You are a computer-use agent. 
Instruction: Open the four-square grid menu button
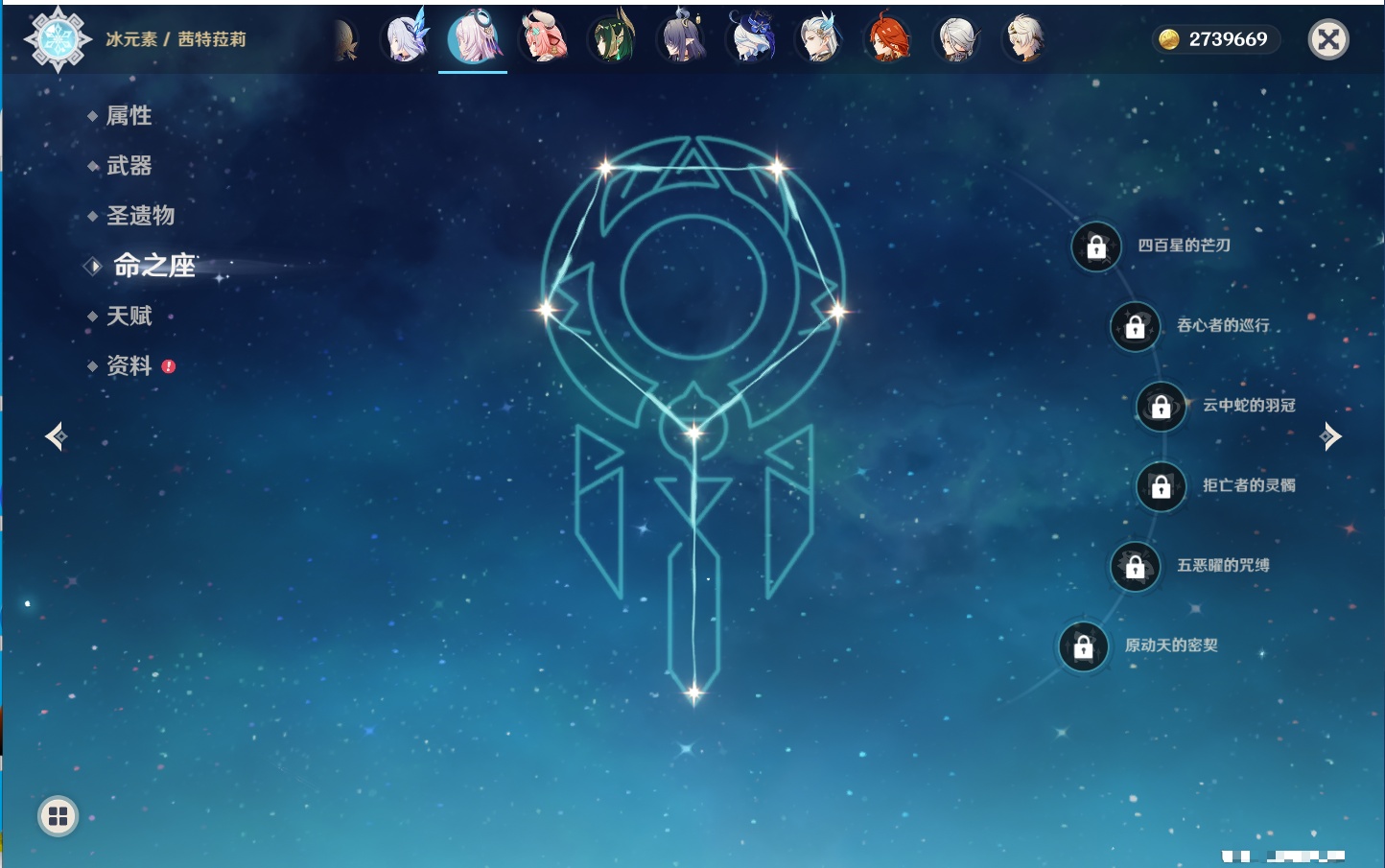click(x=58, y=816)
